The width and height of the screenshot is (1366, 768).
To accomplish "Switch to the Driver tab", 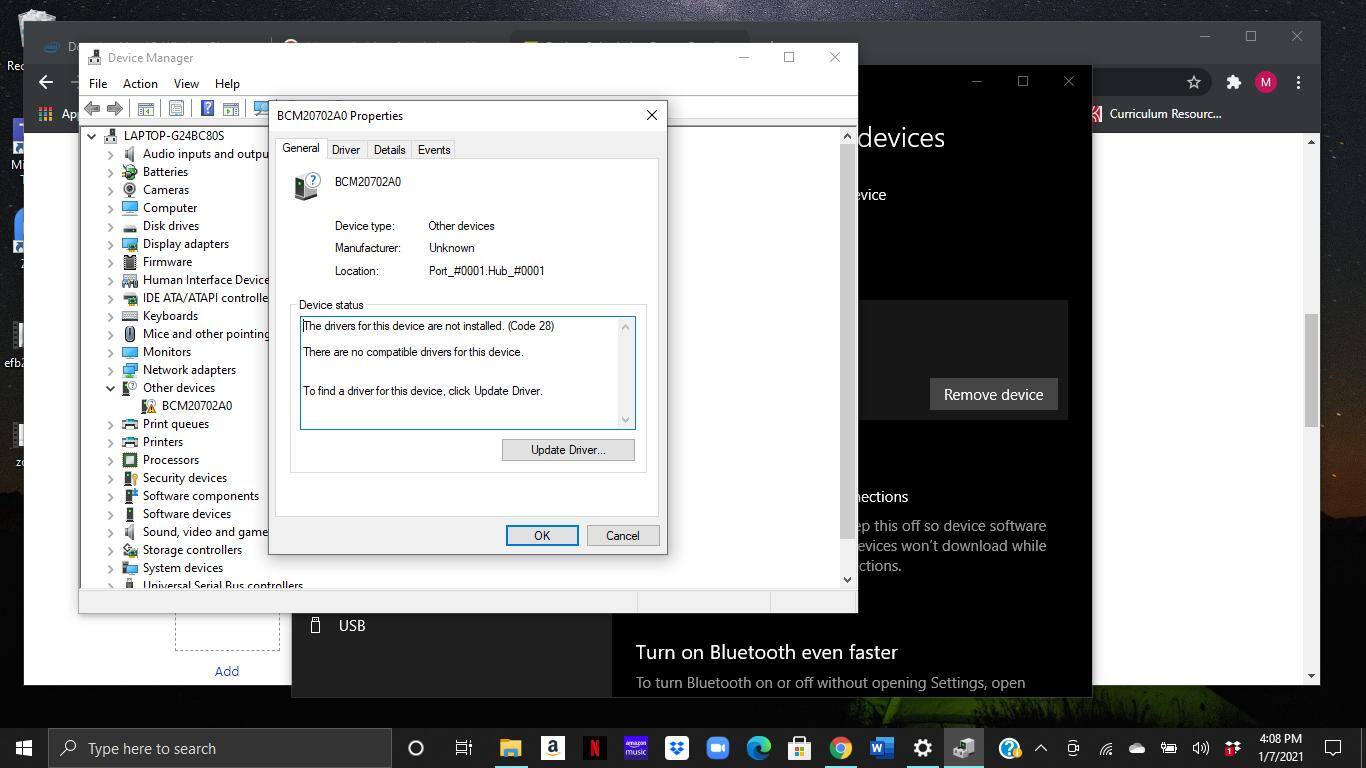I will [x=345, y=150].
